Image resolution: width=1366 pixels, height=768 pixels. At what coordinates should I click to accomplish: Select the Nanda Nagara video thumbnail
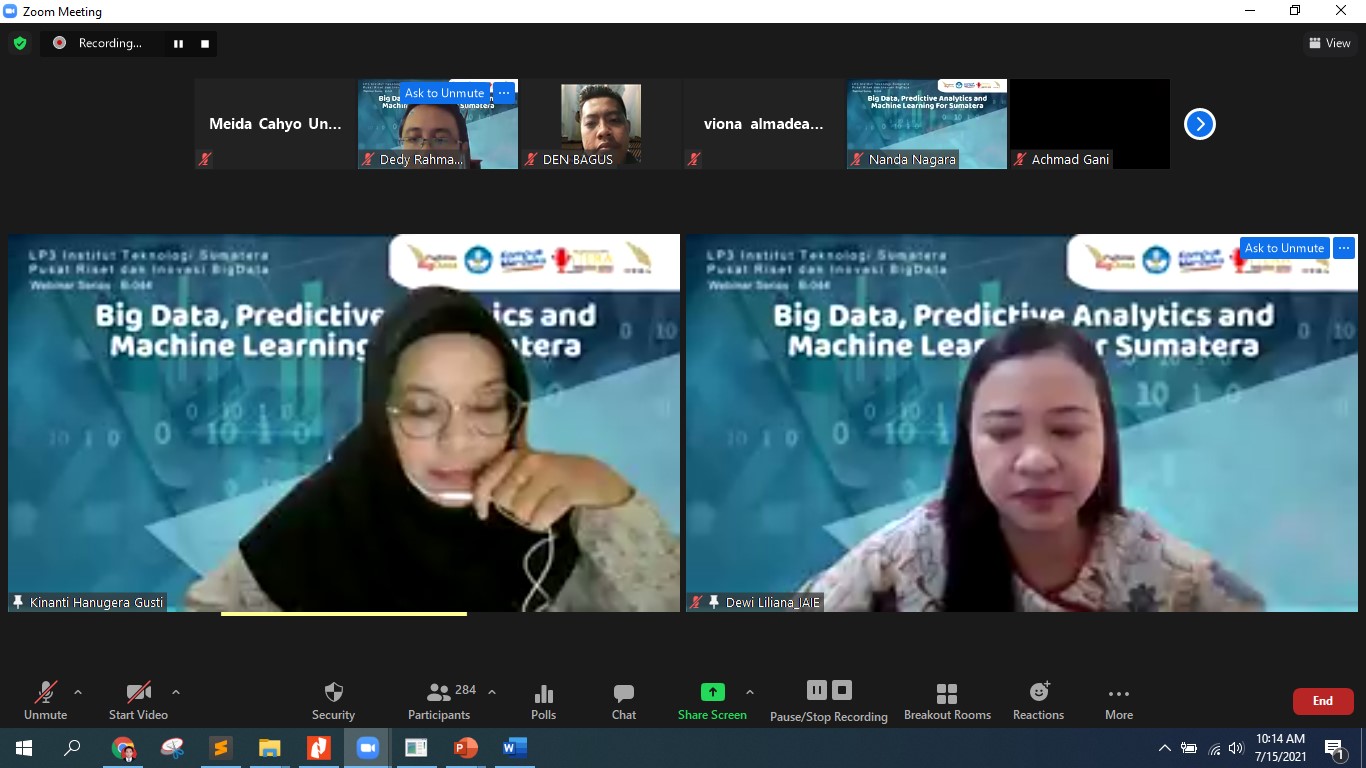coord(927,124)
